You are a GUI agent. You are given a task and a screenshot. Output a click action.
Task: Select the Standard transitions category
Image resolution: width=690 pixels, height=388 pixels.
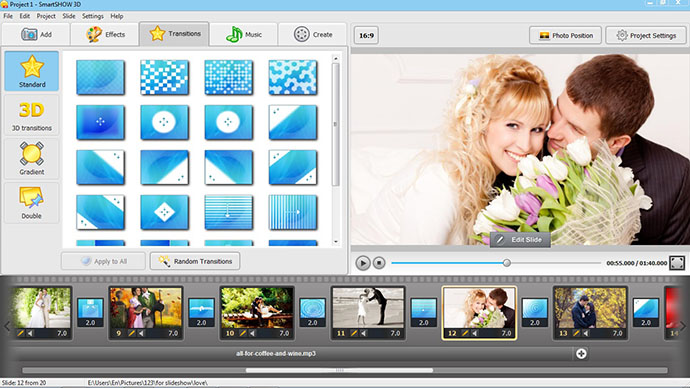[32, 71]
